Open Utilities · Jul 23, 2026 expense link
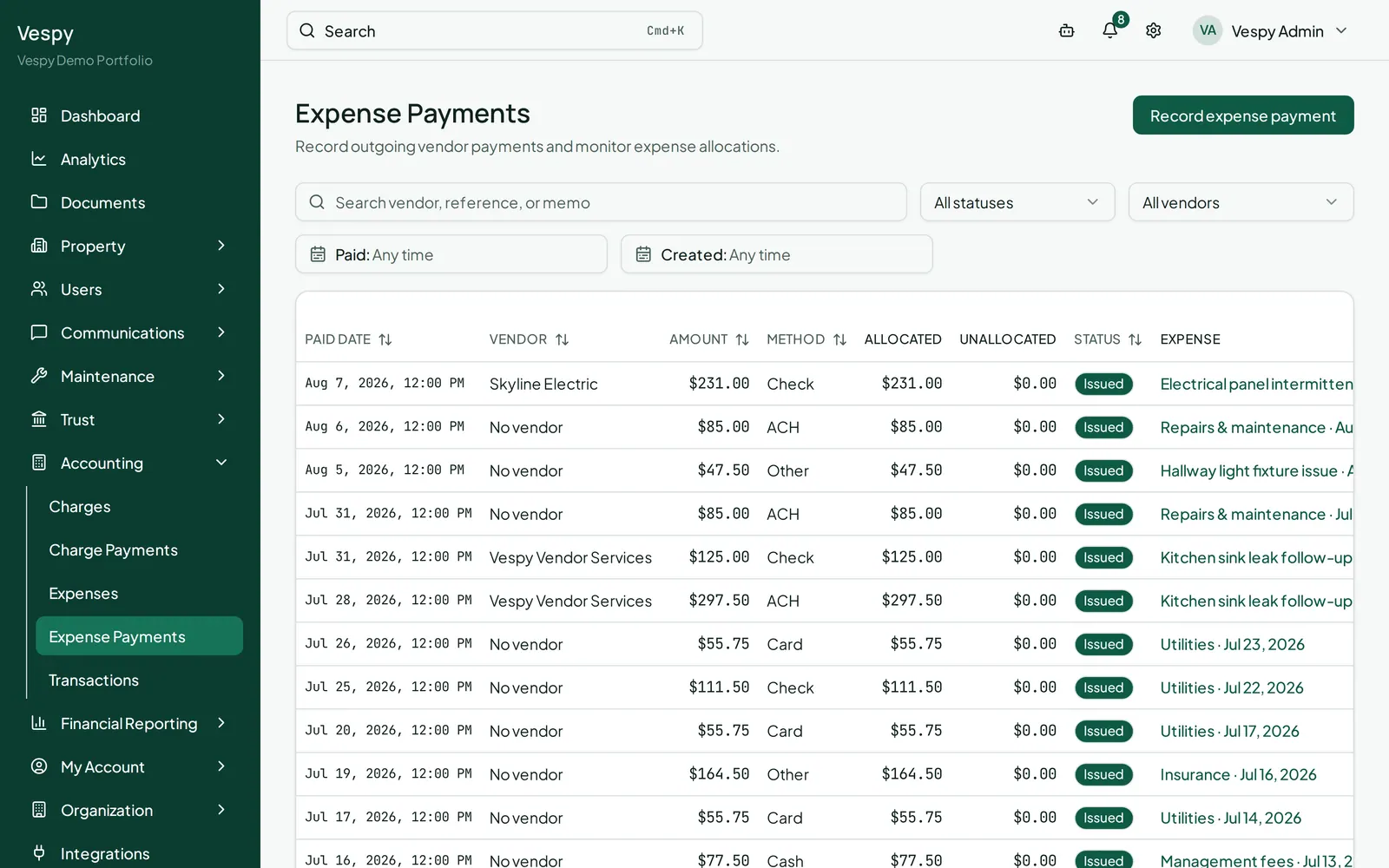The image size is (1389, 868). click(x=1233, y=644)
